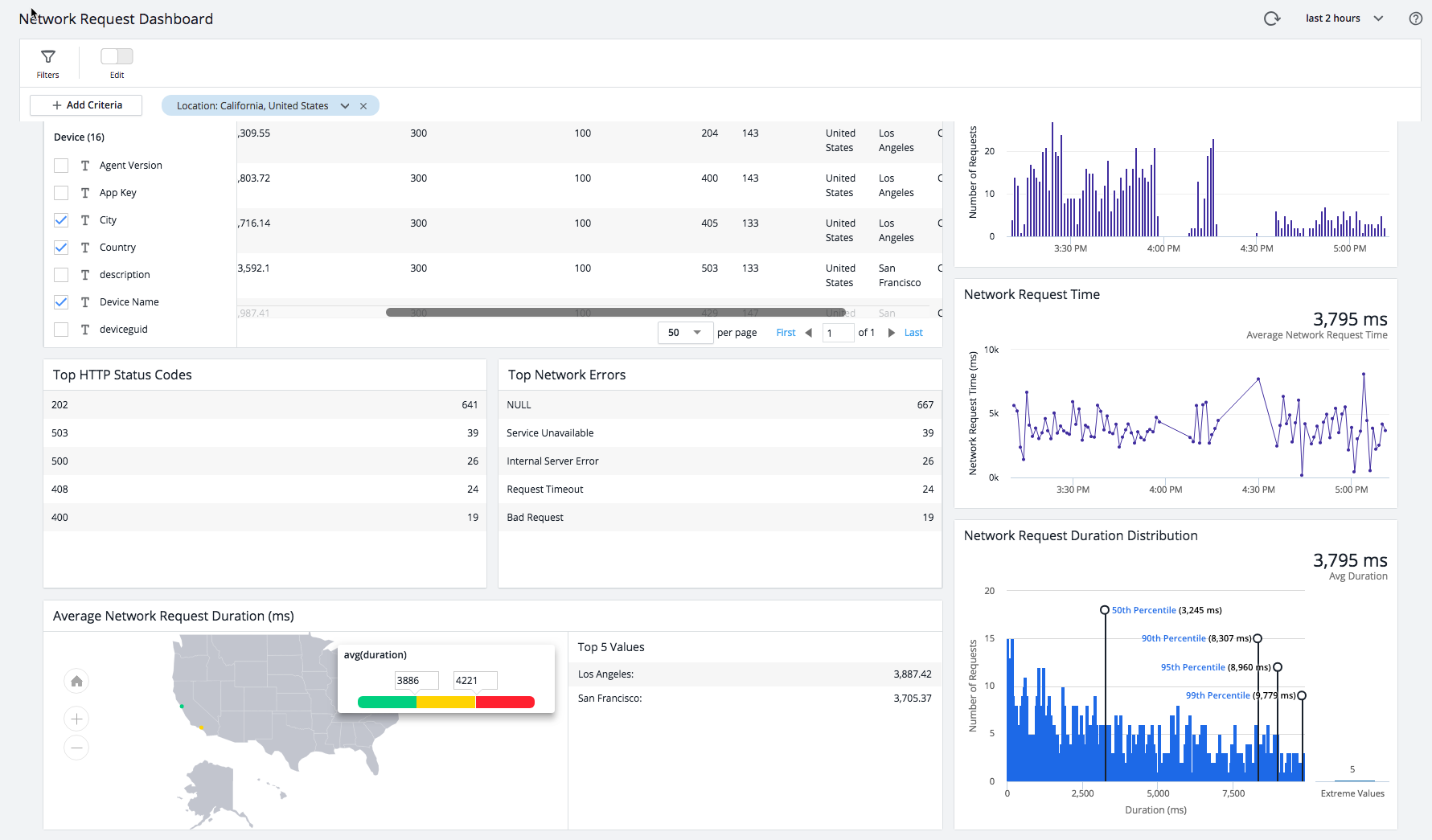Check the App Key field

click(x=61, y=193)
